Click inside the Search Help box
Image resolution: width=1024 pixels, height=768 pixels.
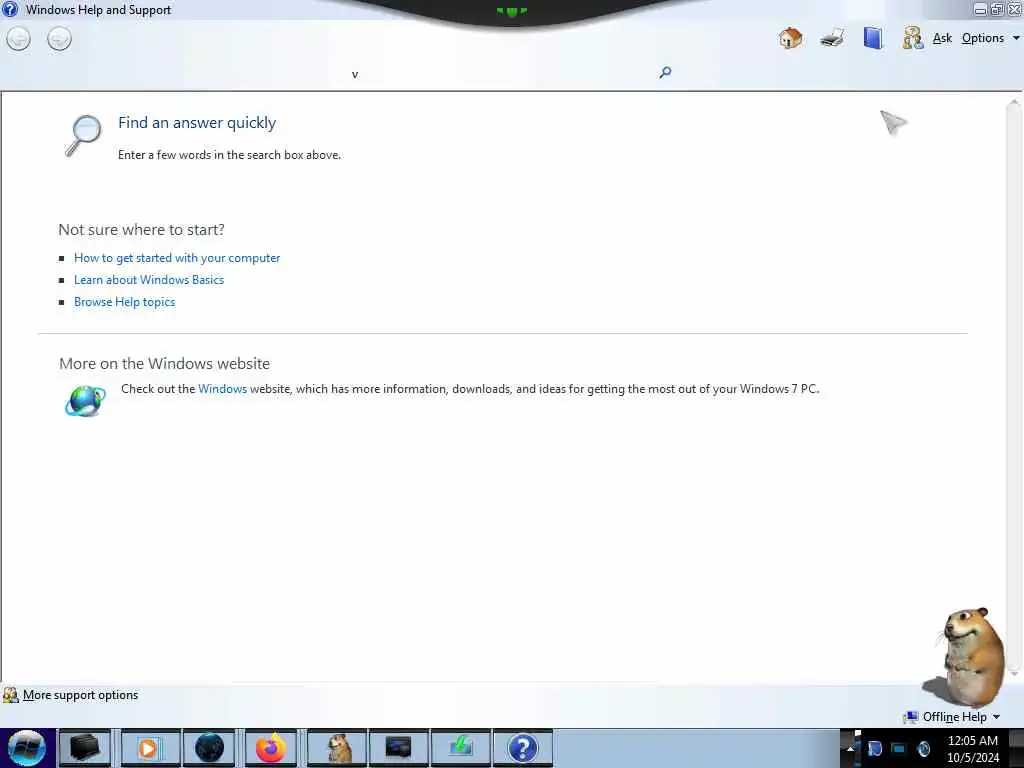[x=500, y=72]
